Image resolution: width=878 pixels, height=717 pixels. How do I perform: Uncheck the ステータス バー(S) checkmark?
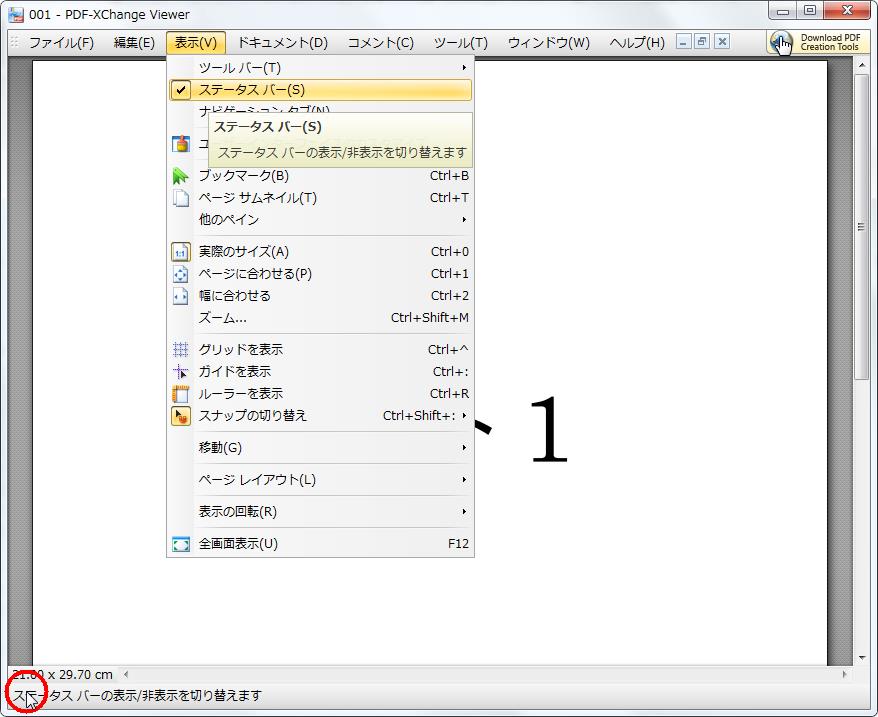click(180, 90)
